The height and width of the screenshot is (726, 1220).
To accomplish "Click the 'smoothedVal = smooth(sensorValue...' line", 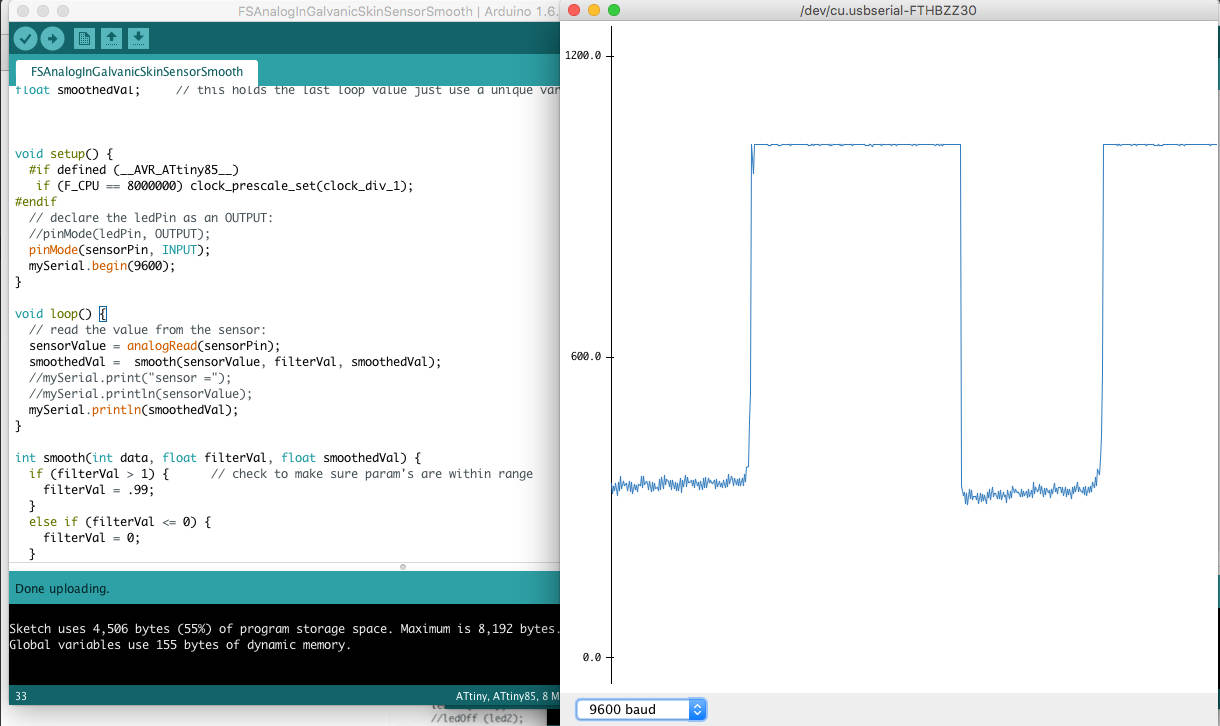I will point(235,362).
